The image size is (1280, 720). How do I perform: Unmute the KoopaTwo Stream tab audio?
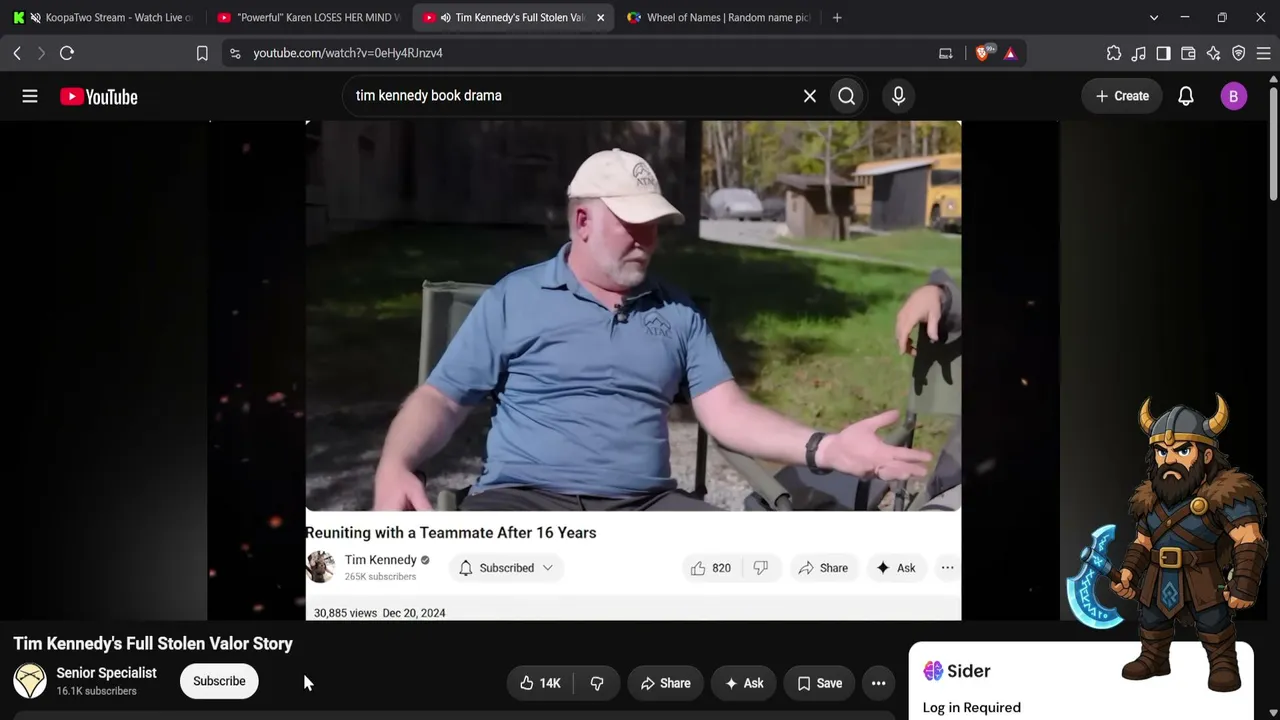pos(35,17)
